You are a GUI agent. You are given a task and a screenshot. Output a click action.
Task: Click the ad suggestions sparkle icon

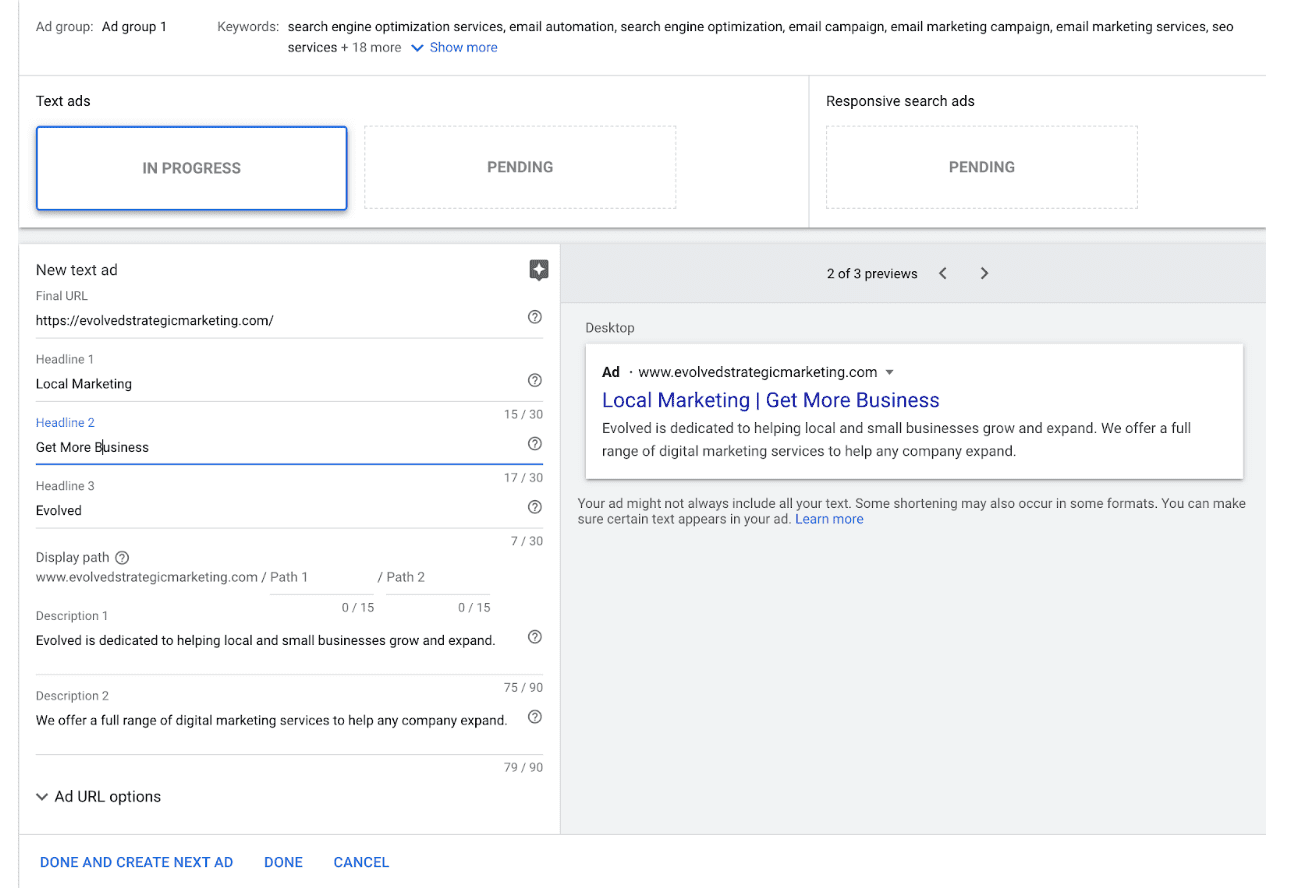tap(538, 270)
